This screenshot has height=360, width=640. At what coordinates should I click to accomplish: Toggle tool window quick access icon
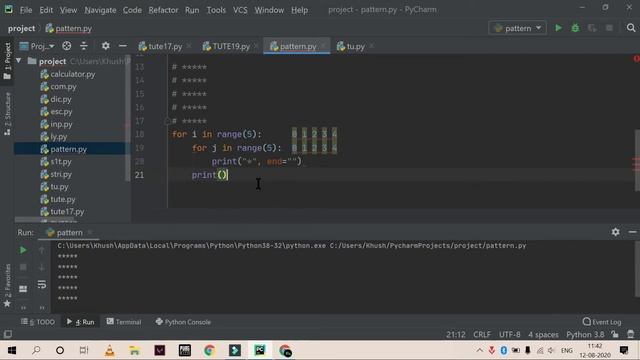pos(7,334)
